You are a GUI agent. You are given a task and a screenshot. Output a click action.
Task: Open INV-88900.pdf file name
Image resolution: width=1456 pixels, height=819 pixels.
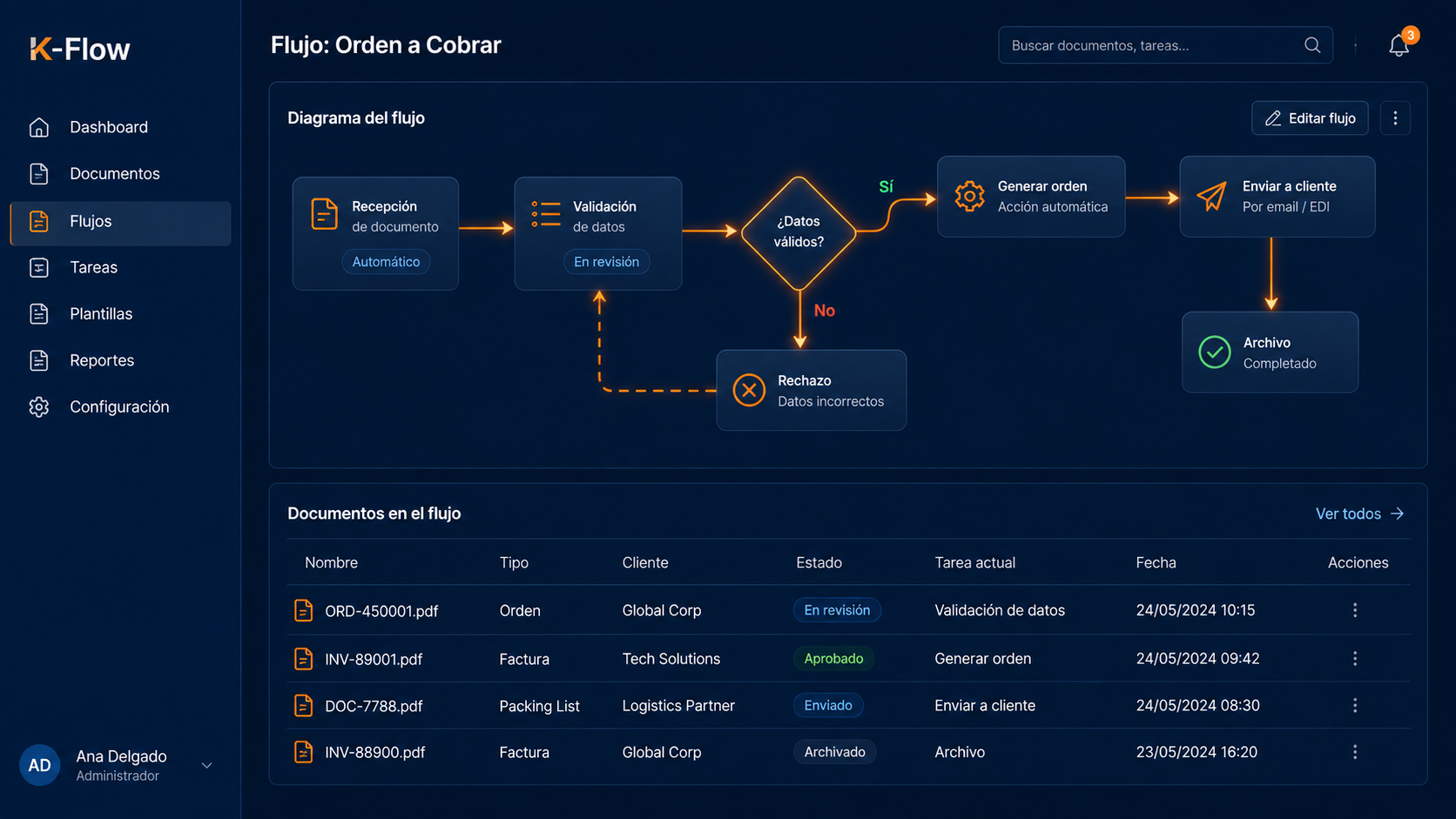coord(375,752)
